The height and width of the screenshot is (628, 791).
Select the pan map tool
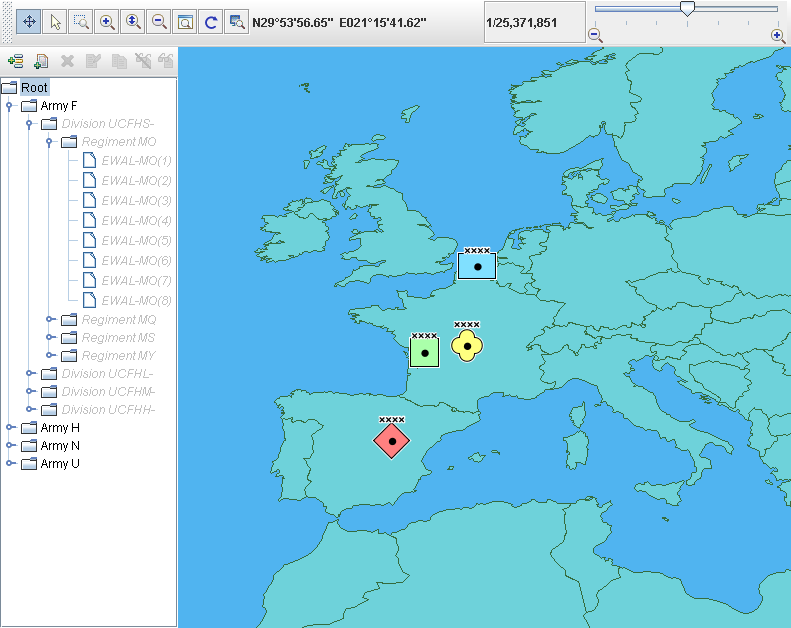click(x=29, y=21)
